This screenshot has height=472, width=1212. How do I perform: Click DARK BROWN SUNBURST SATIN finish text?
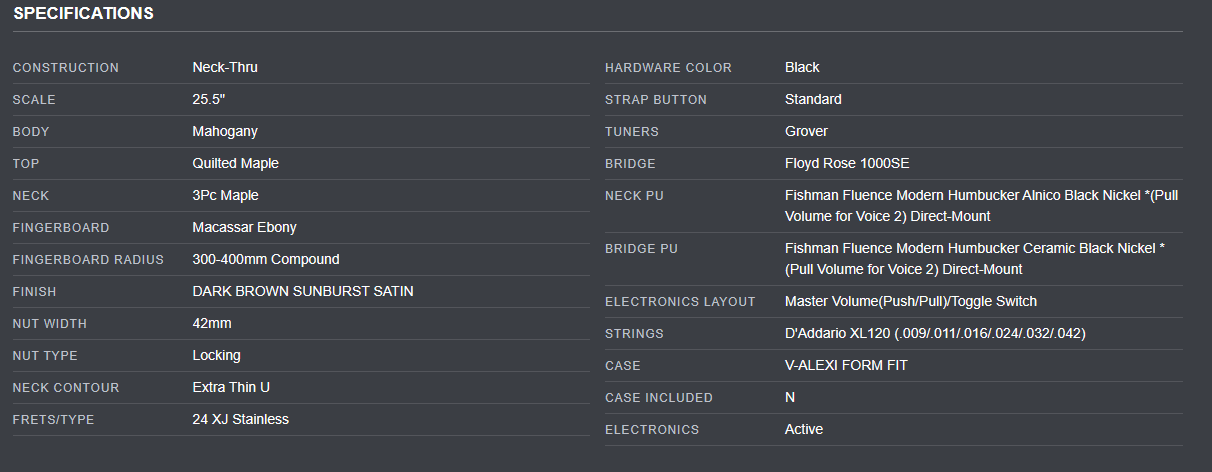[302, 291]
